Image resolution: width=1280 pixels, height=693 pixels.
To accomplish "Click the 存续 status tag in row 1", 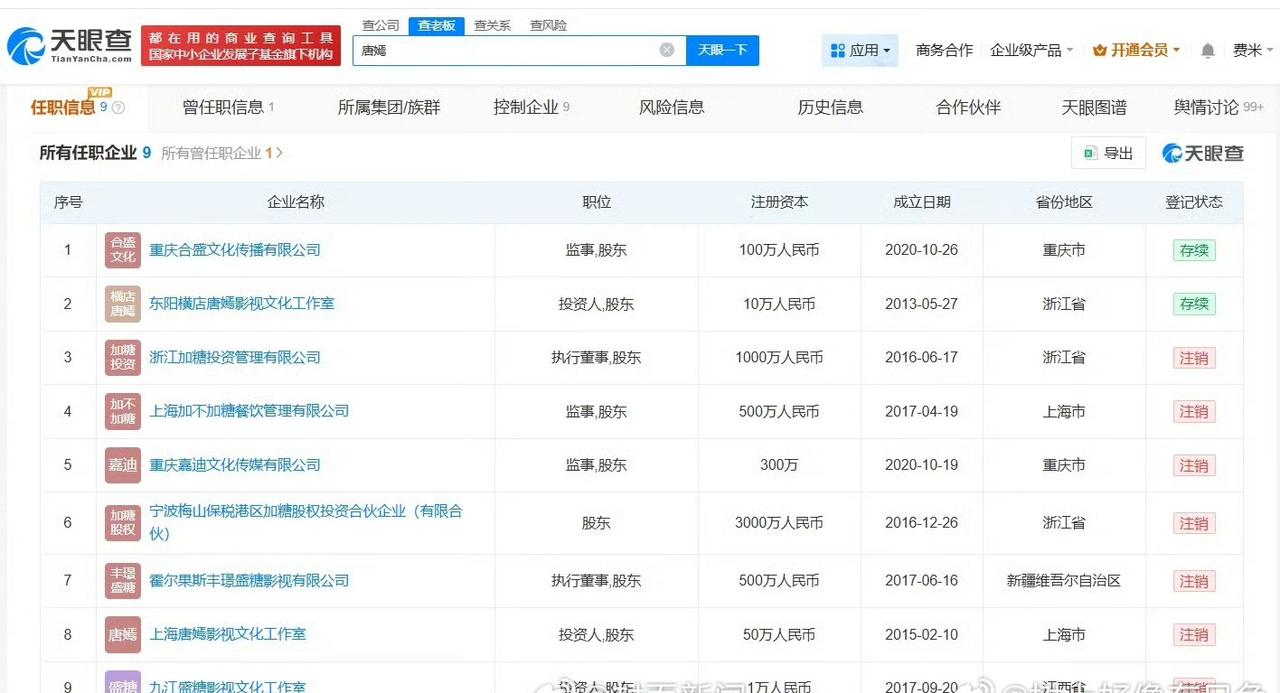I will click(1194, 250).
